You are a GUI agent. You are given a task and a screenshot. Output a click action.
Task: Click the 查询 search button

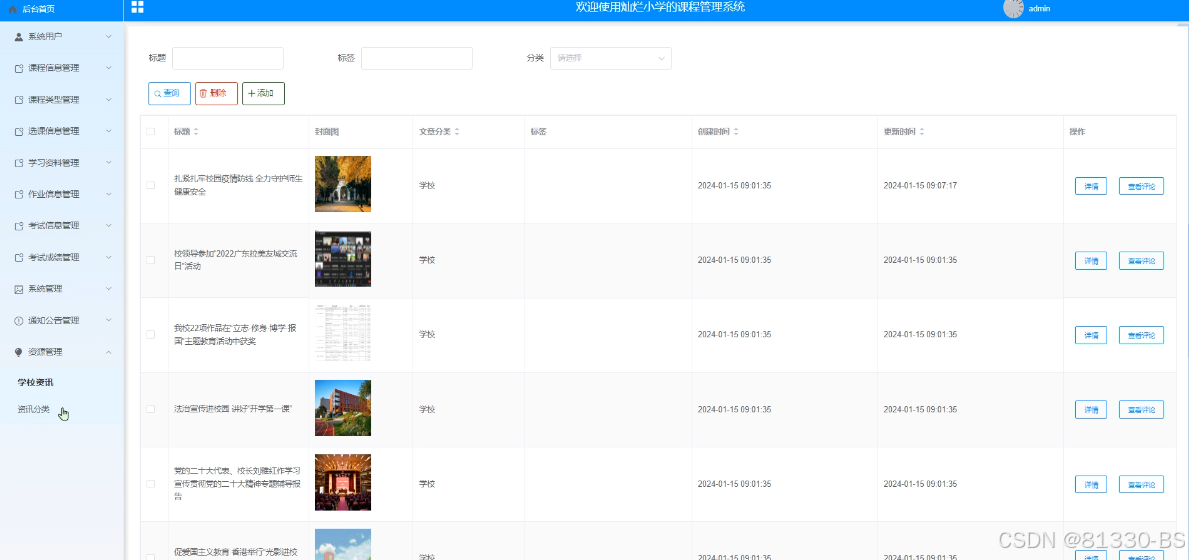coord(169,93)
